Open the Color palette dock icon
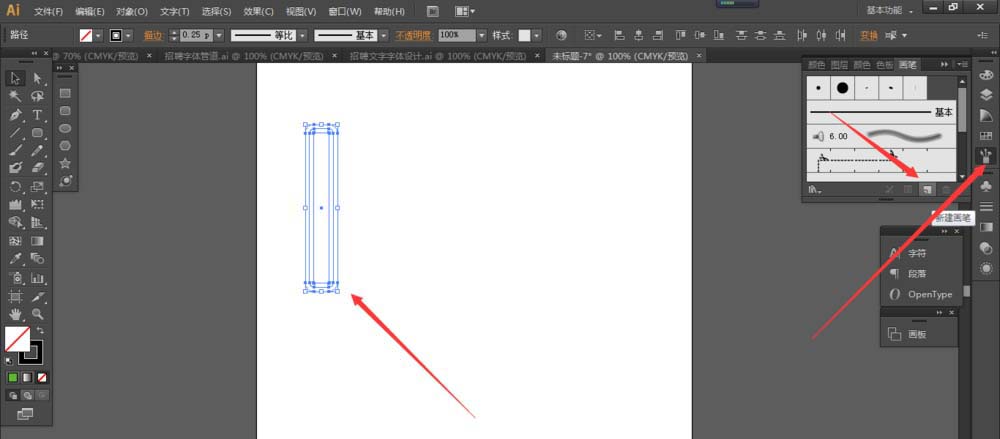The height and width of the screenshot is (439, 1000). pyautogui.click(x=986, y=75)
